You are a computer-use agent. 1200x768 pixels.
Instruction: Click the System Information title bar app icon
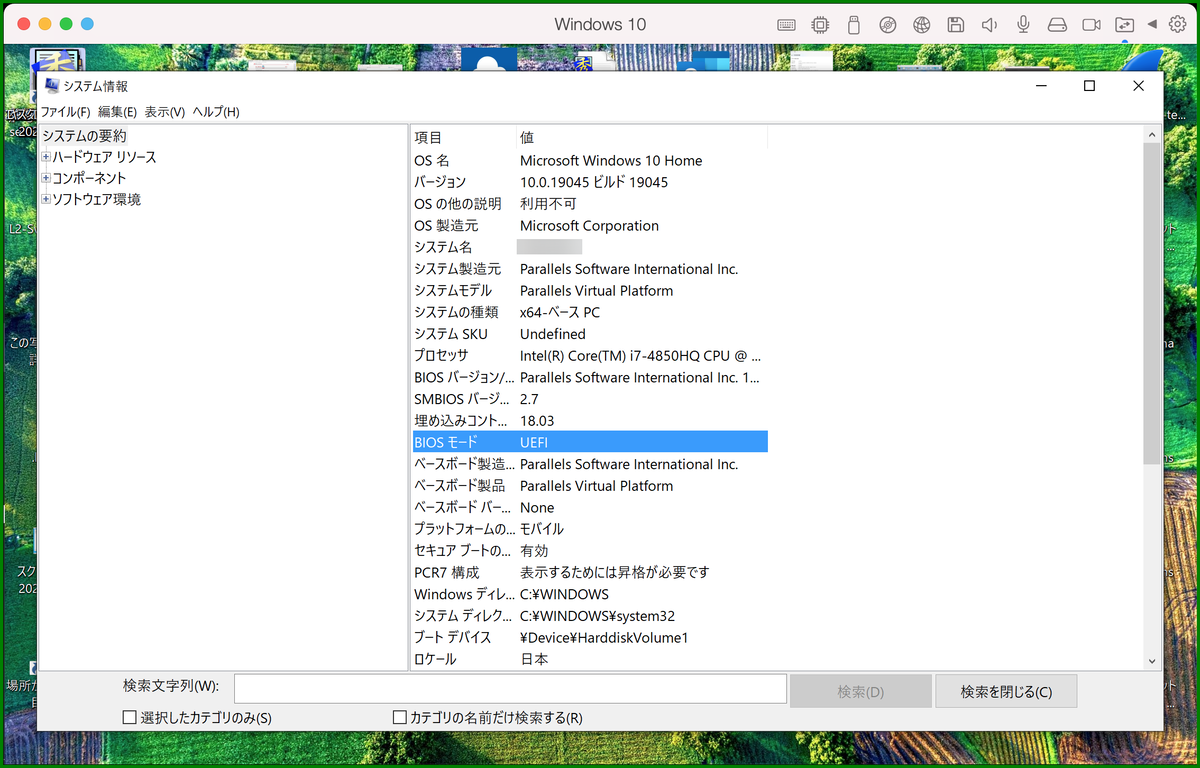tap(51, 86)
